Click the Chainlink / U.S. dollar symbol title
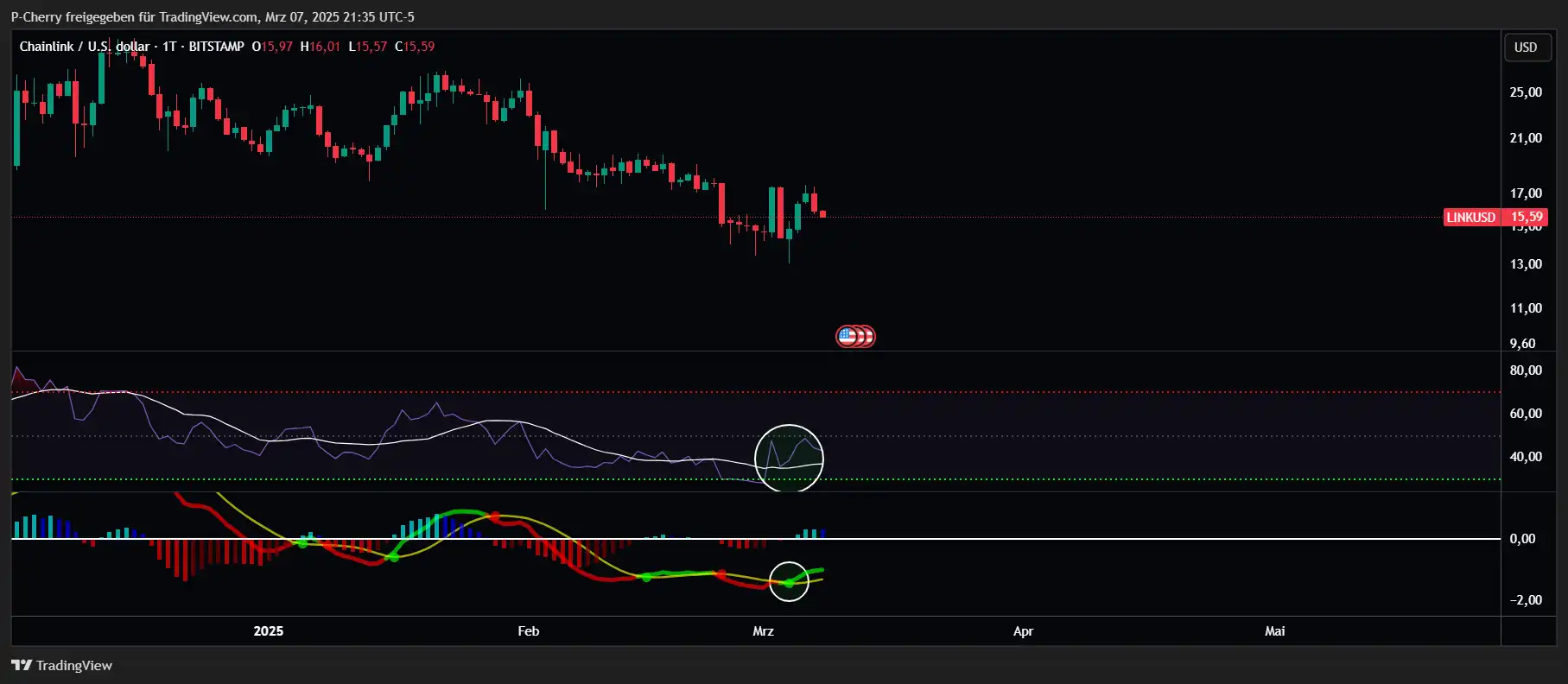Viewport: 1568px width, 684px height. [x=84, y=47]
